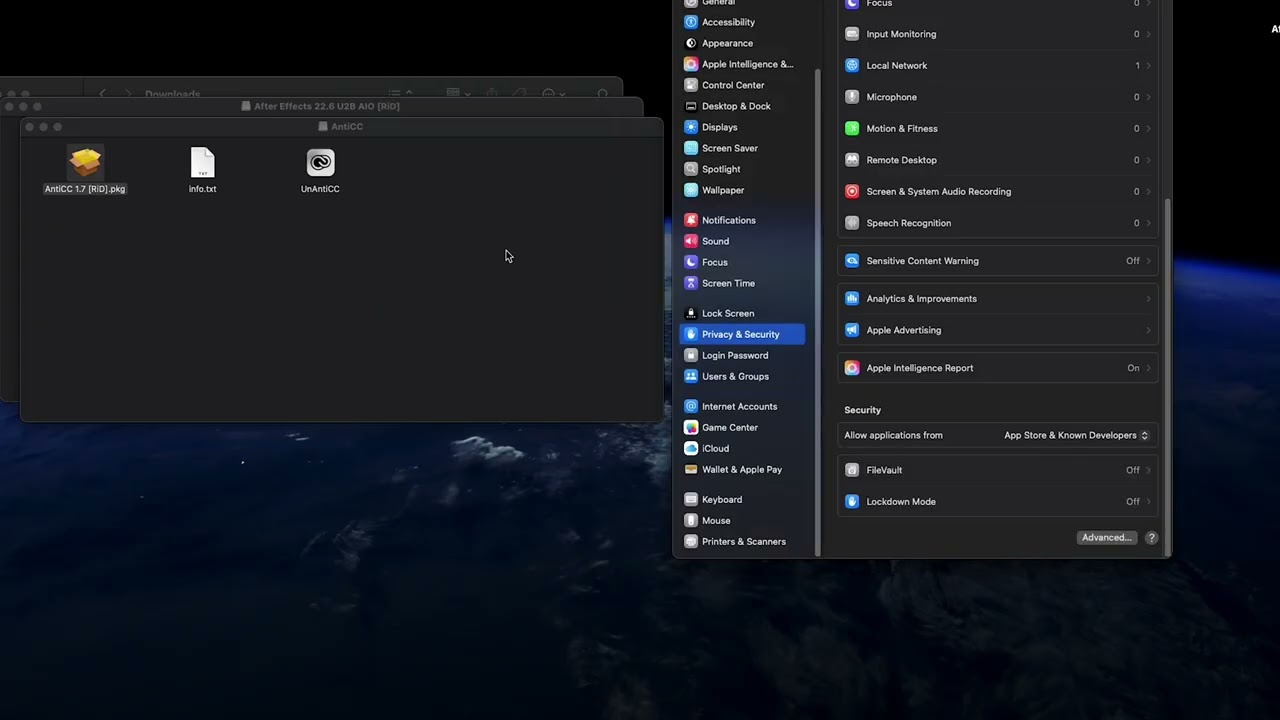Click the Motion & Fitness icon
The width and height of the screenshot is (1280, 720).
852,128
